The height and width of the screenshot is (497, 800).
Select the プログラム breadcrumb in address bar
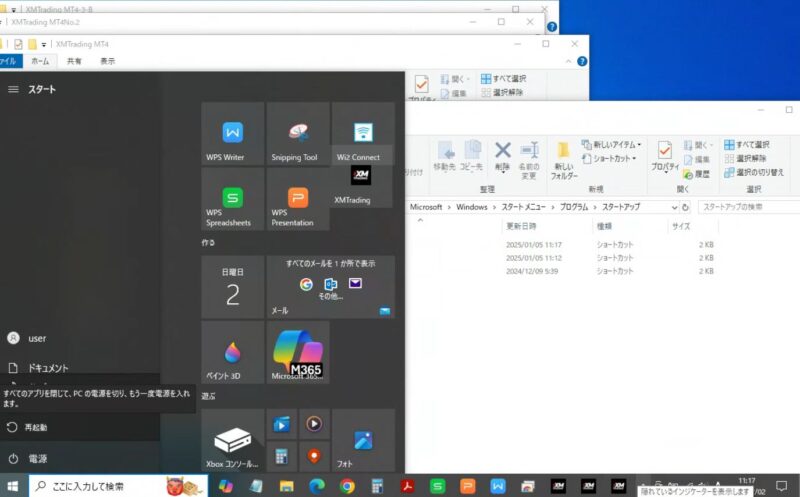[x=574, y=207]
